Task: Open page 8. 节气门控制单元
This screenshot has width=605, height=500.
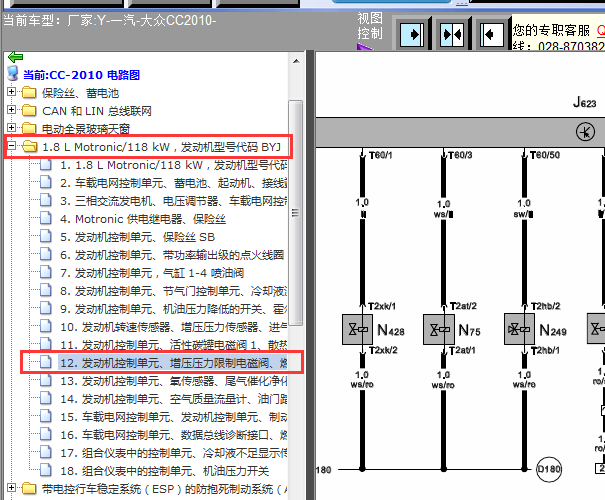Action: (x=174, y=291)
